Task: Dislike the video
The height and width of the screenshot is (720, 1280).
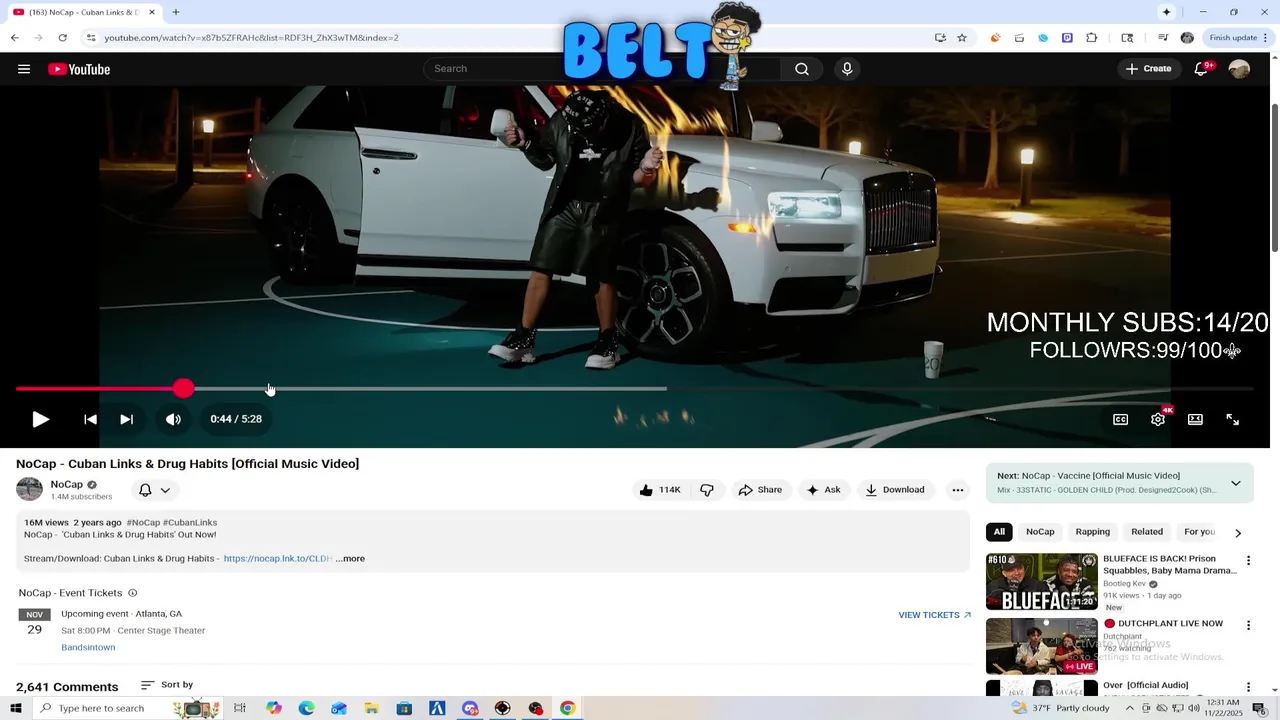Action: 707,490
